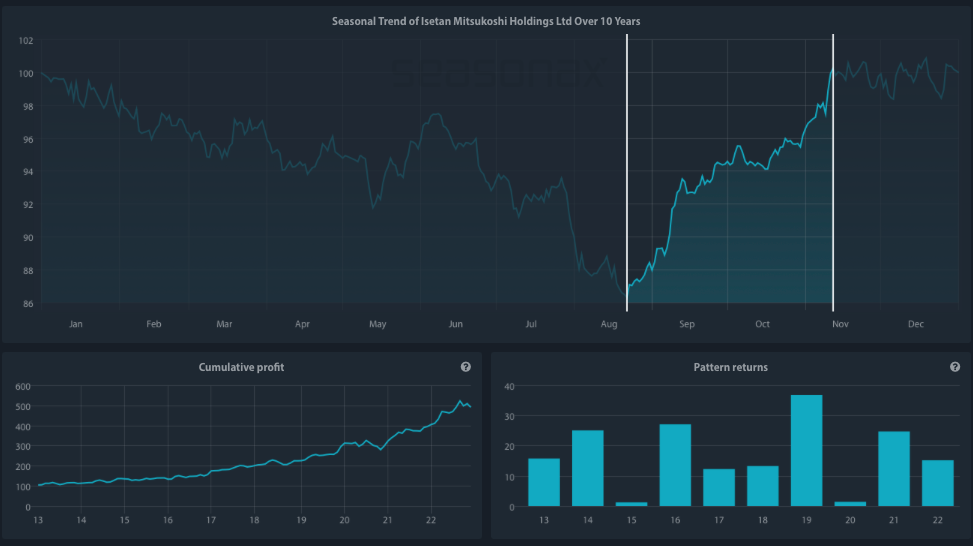Click the Pattern returns title
Image resolution: width=973 pixels, height=546 pixels.
coord(730,367)
